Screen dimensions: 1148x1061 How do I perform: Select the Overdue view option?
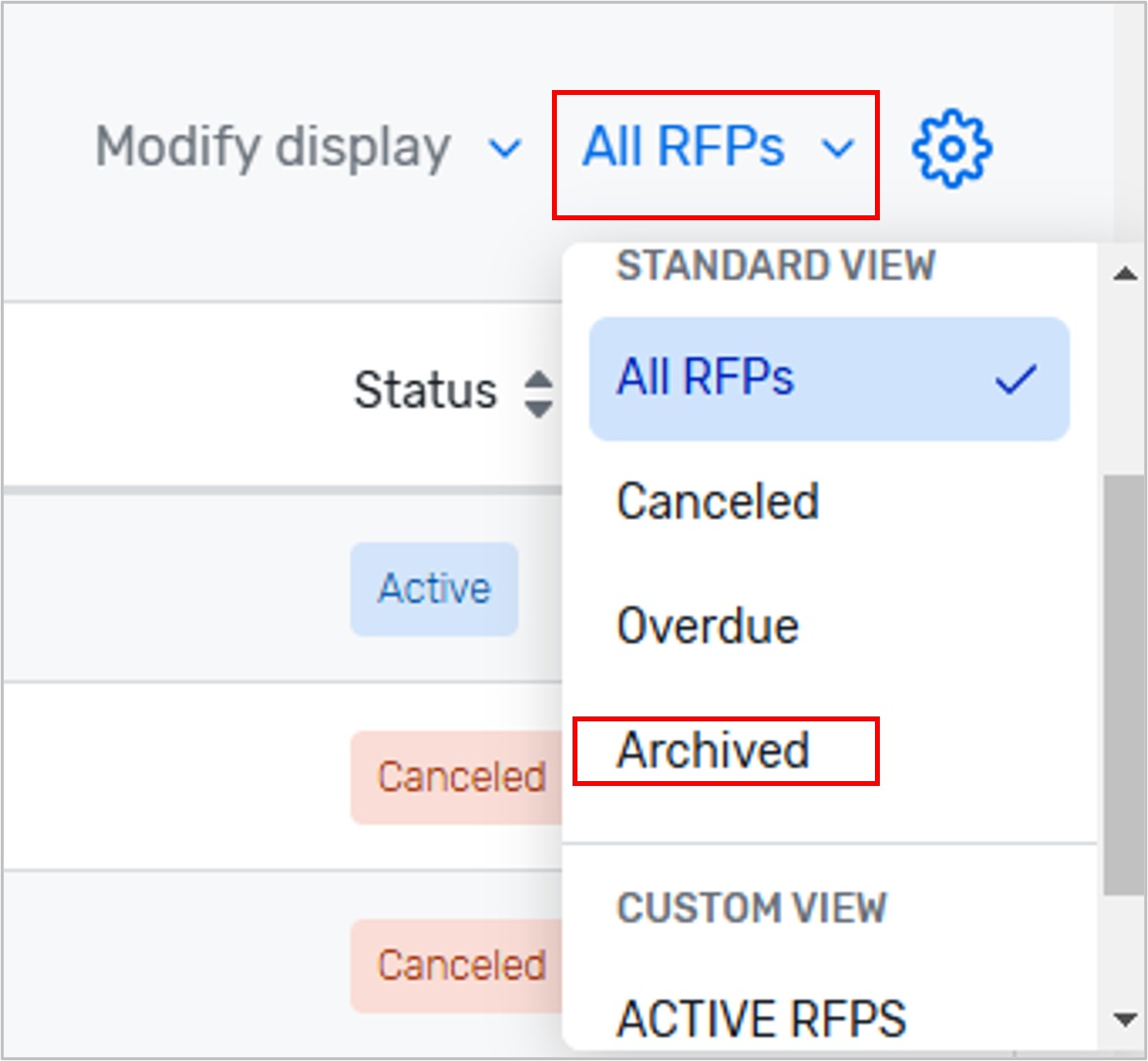point(707,626)
